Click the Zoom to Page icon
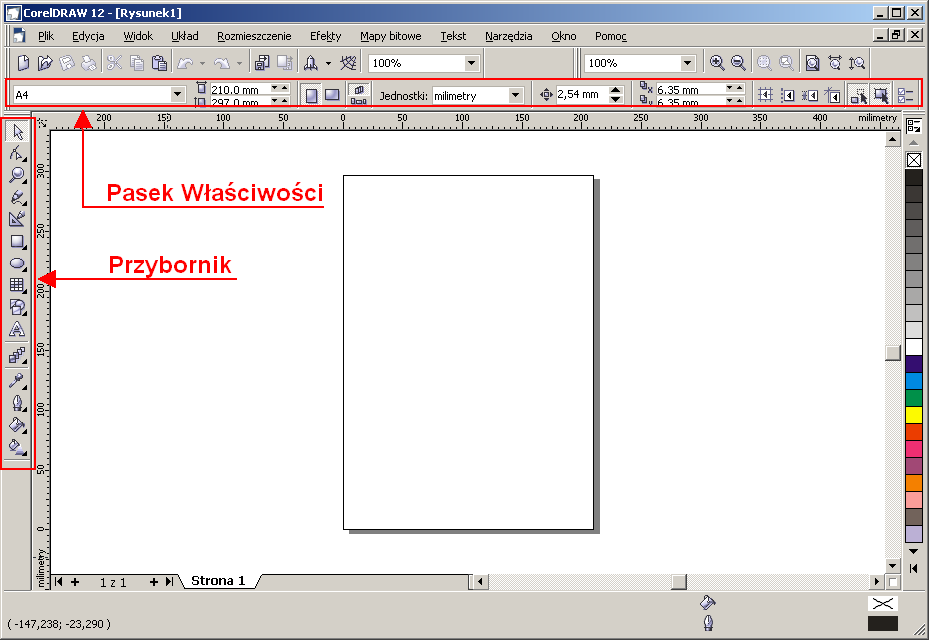 pyautogui.click(x=813, y=63)
